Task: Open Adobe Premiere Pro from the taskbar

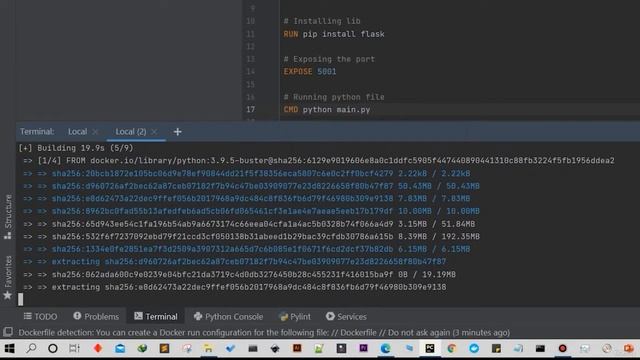Action: pyautogui.click(x=363, y=348)
